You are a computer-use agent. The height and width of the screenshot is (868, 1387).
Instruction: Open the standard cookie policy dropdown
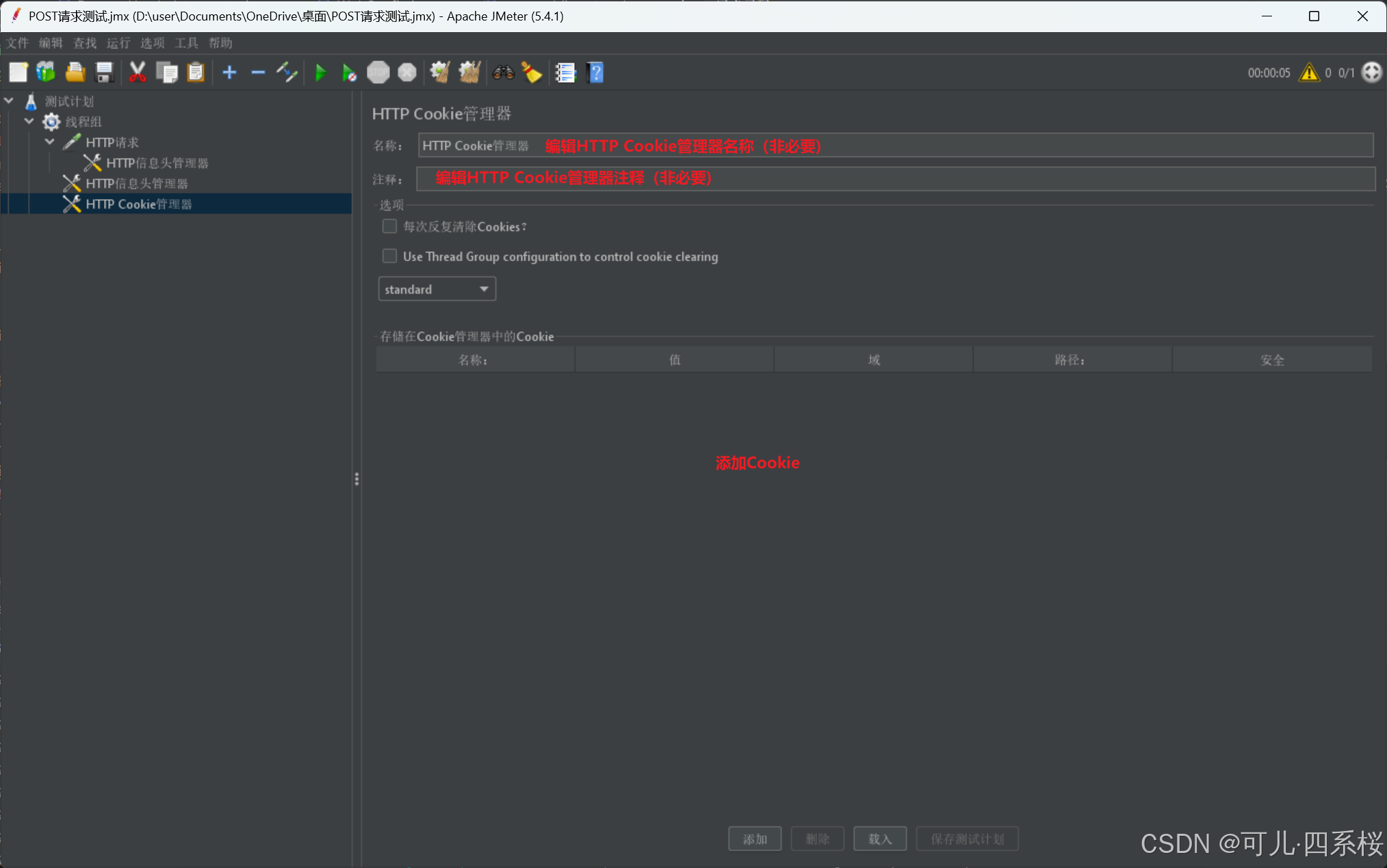pos(437,289)
